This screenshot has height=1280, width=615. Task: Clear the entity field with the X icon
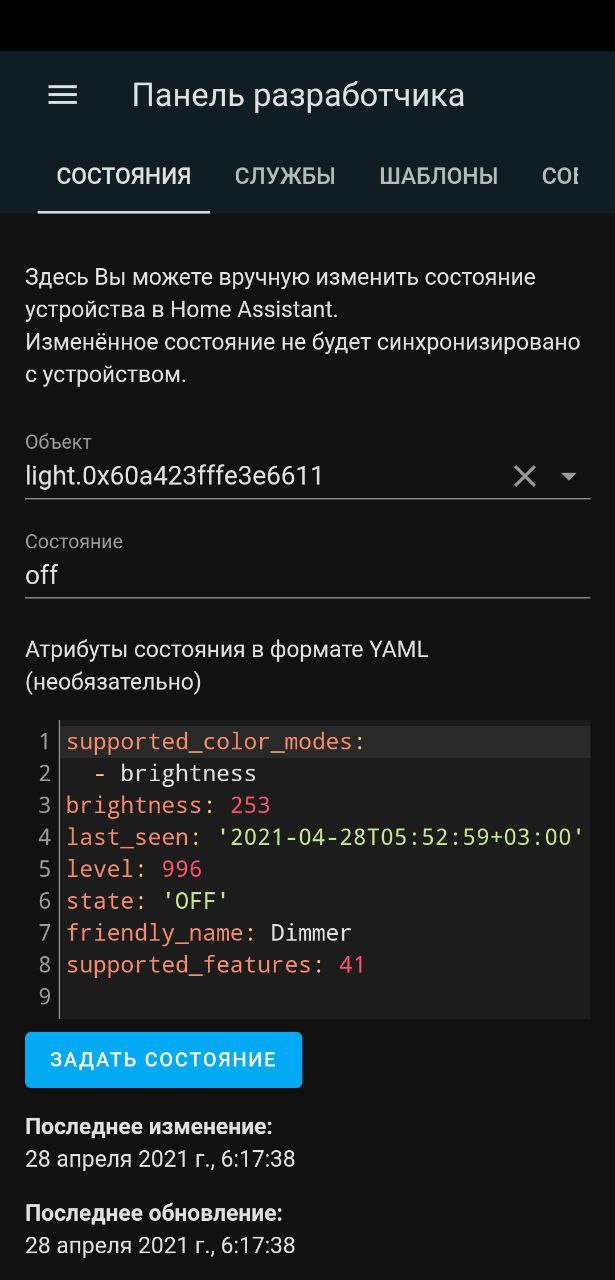(x=525, y=476)
